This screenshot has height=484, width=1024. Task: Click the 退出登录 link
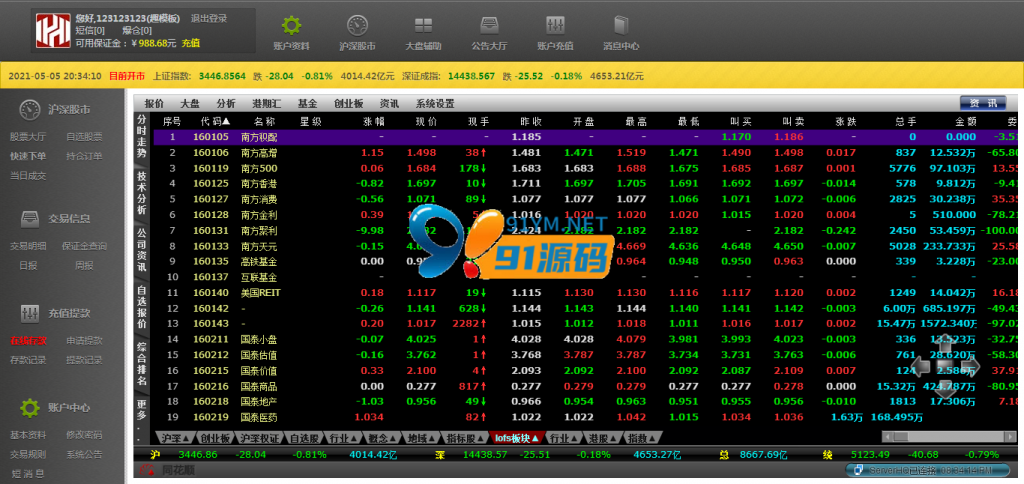(209, 18)
